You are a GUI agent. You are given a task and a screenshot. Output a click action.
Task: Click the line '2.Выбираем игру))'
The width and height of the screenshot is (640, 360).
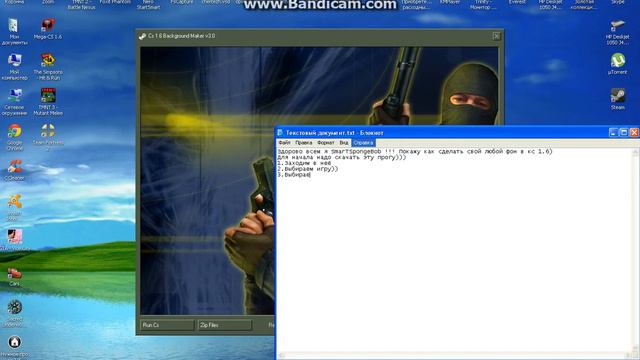click(308, 169)
